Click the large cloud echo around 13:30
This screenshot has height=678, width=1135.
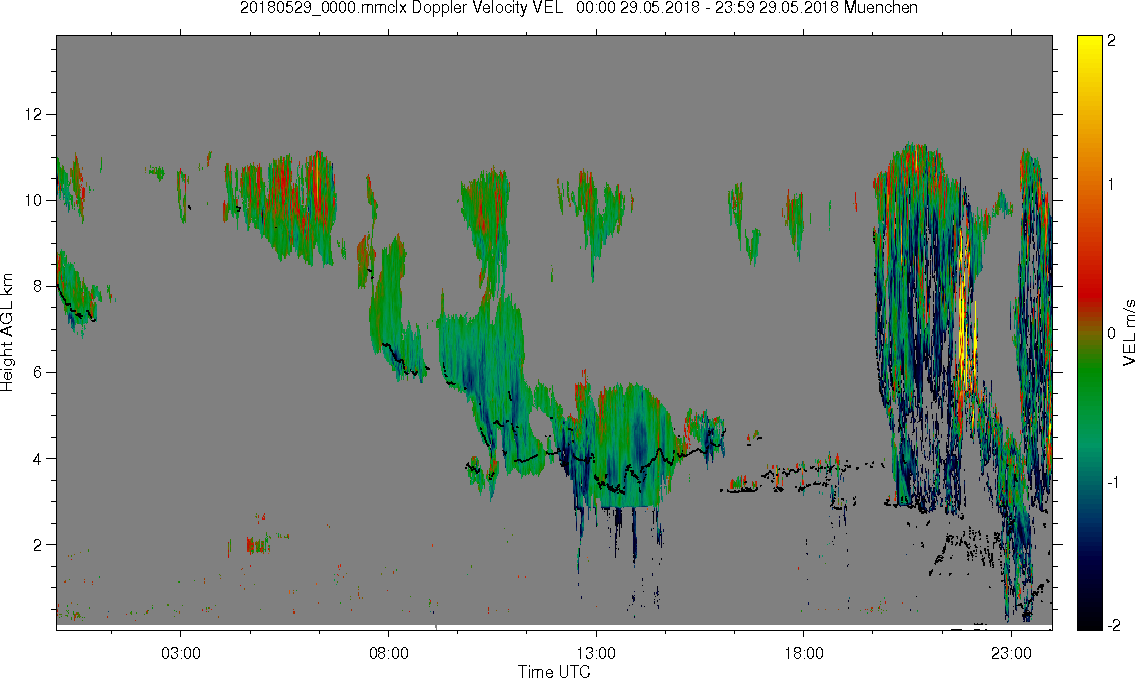pos(633,445)
